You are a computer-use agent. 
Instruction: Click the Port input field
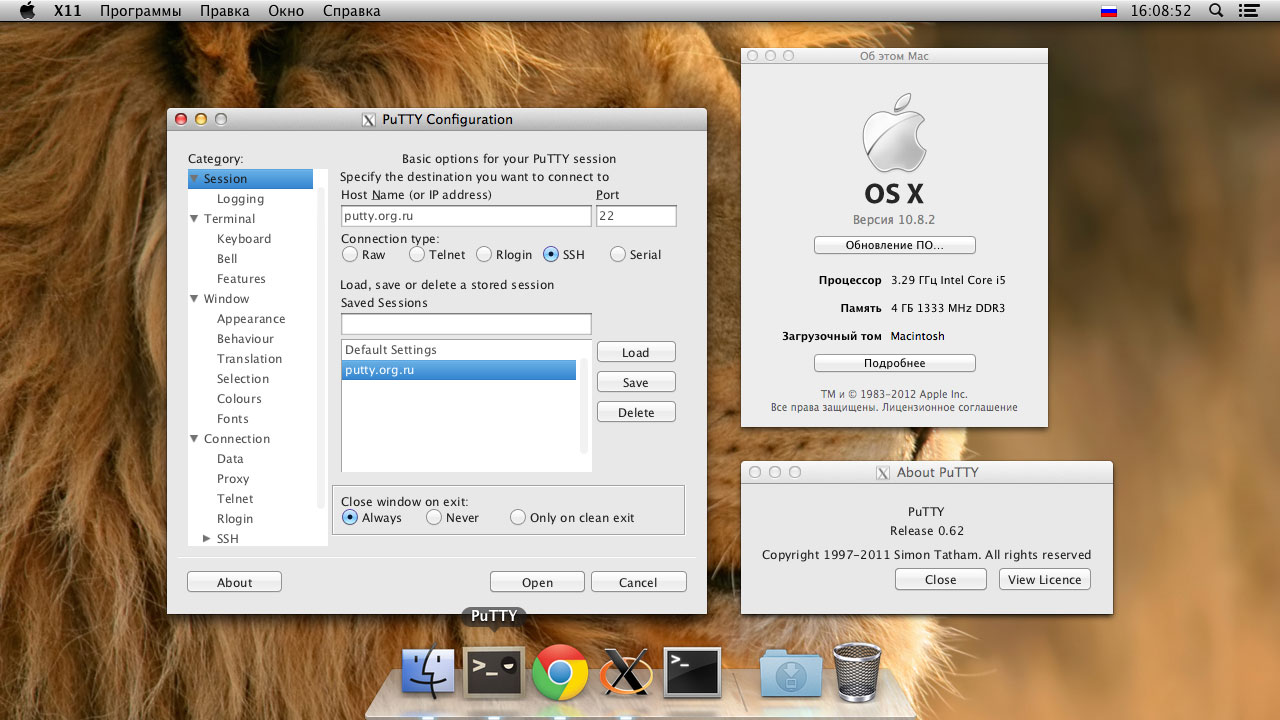636,216
